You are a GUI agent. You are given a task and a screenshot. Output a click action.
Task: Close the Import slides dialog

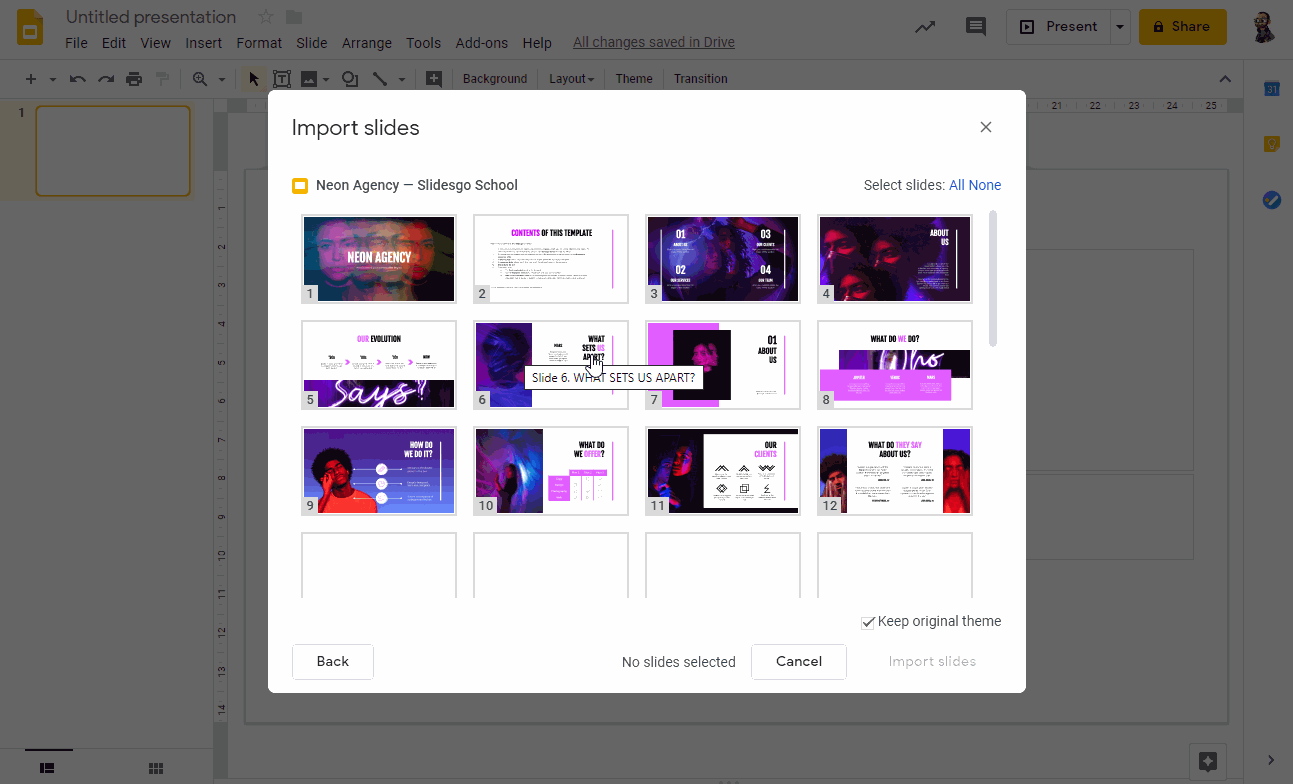(x=986, y=127)
